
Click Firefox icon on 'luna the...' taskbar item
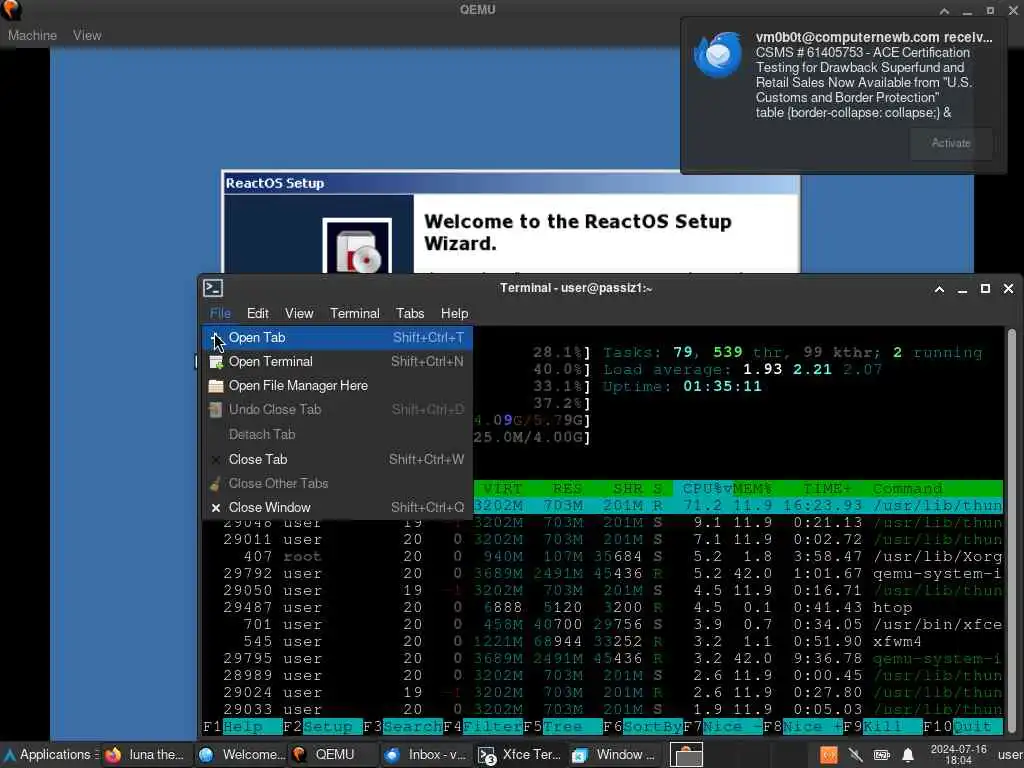[x=113, y=756]
